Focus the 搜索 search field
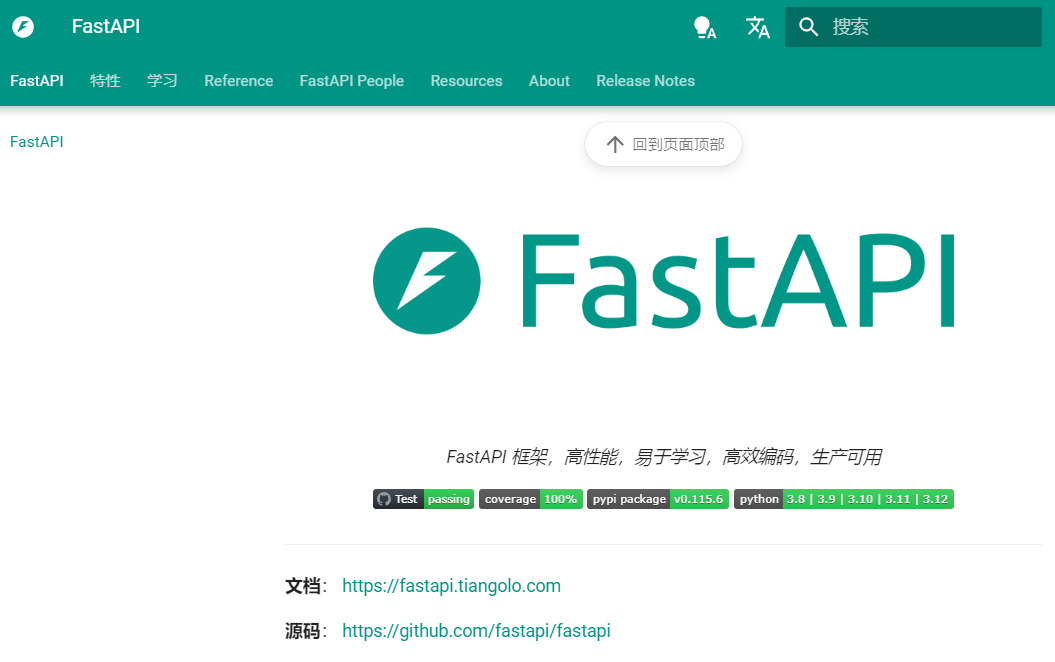This screenshot has width=1055, height=662. point(913,27)
